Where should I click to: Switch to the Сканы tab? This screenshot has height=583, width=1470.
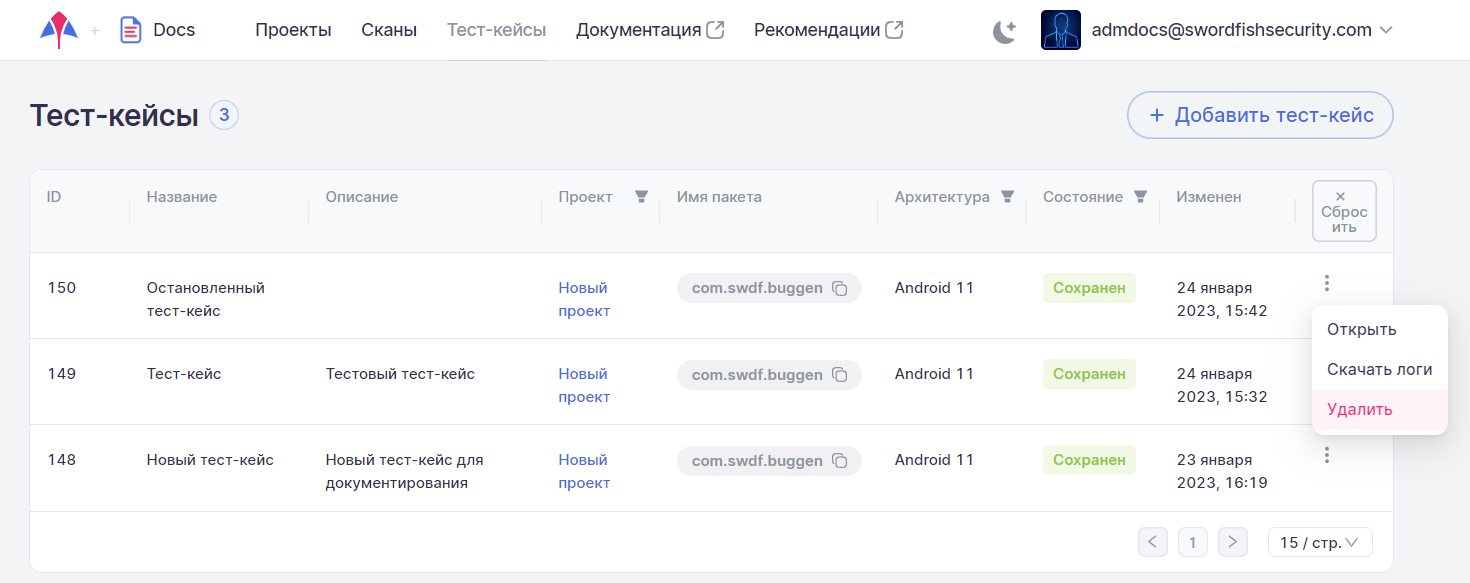click(x=389, y=30)
